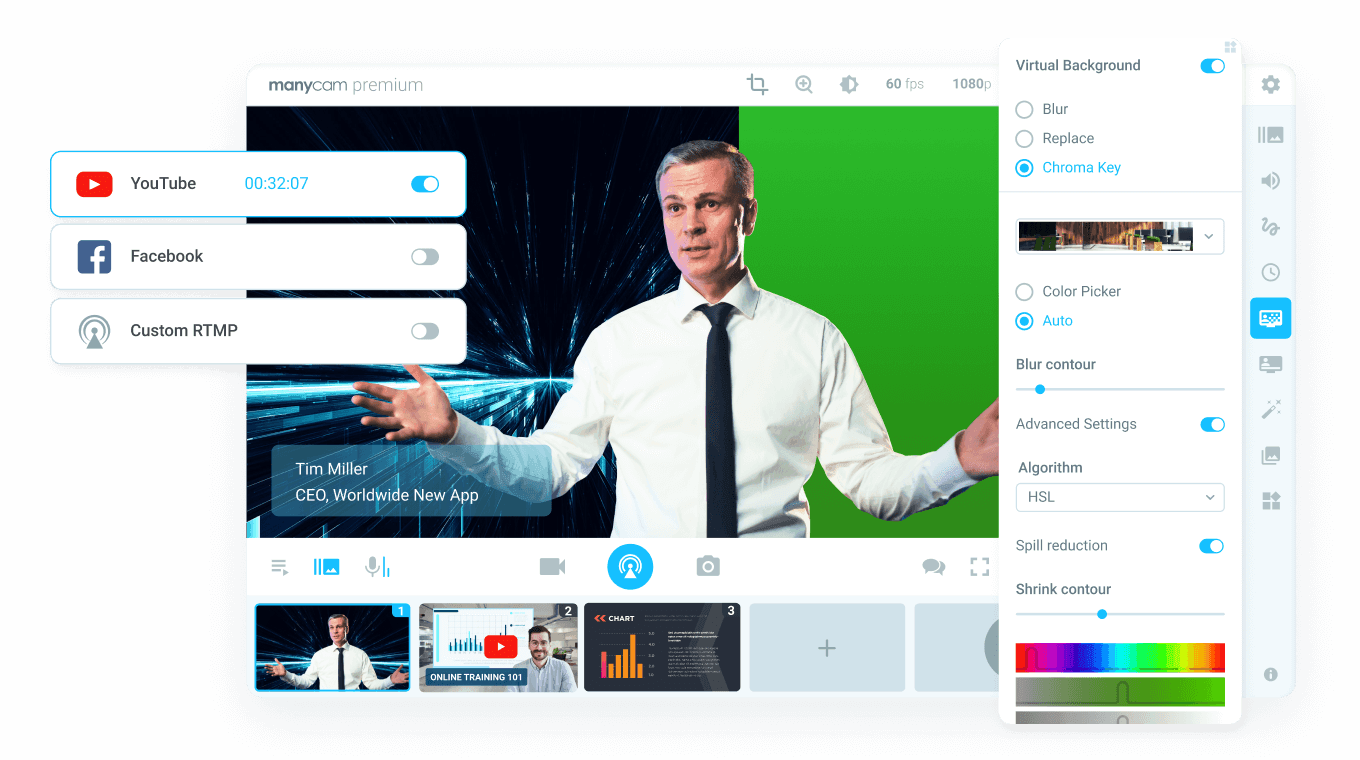Click the 60 fps setting
The height and width of the screenshot is (760, 1360).
(x=904, y=84)
